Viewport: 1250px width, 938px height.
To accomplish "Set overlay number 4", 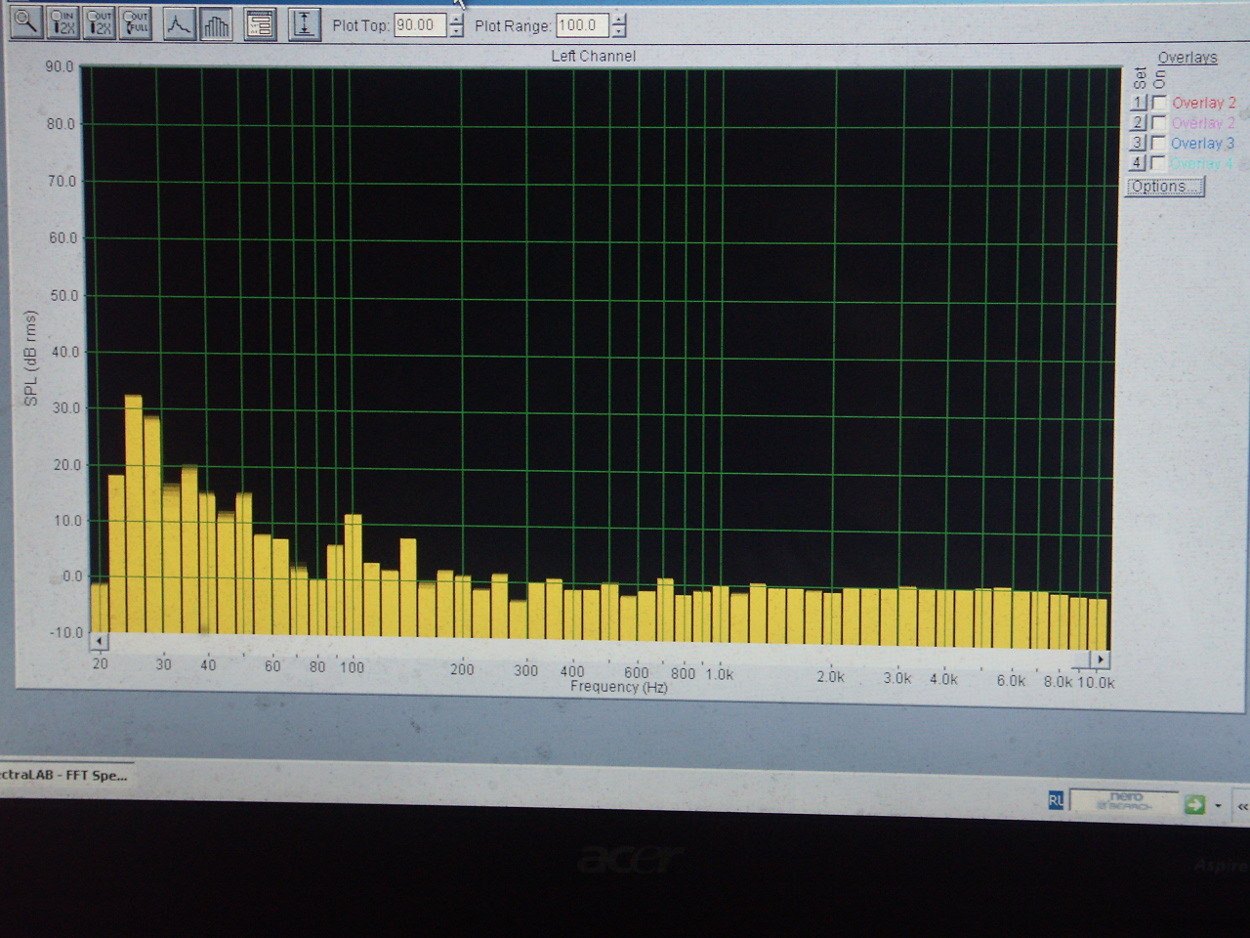I will pyautogui.click(x=1137, y=163).
